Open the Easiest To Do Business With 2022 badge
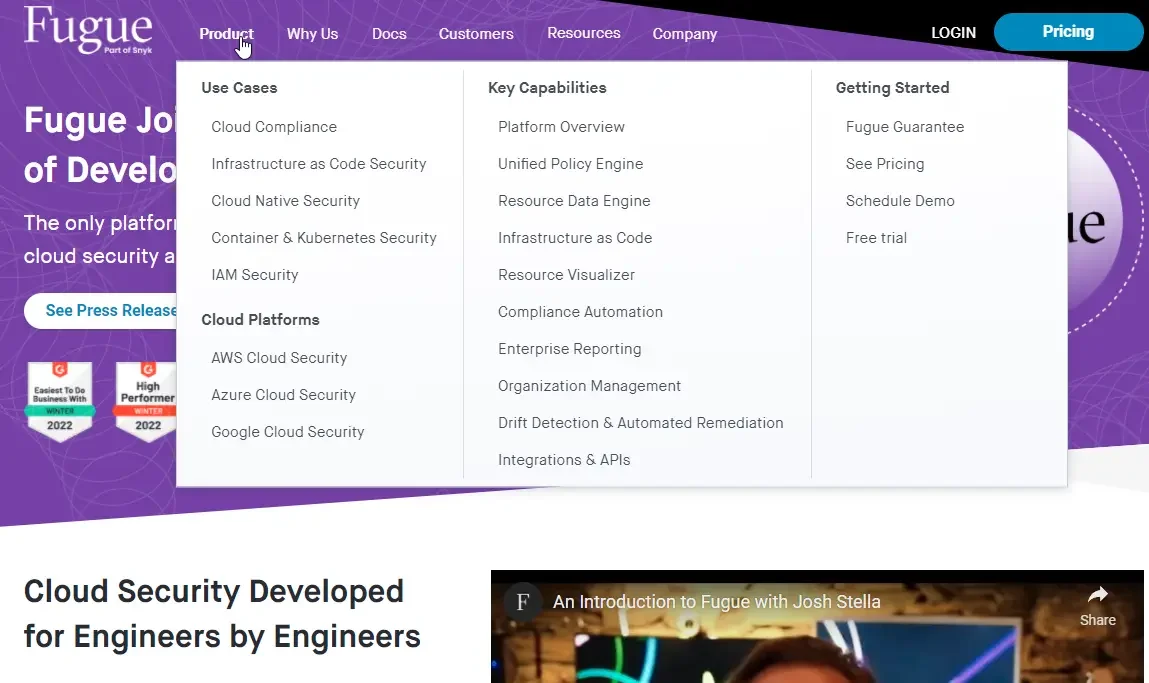Viewport: 1149px width, 683px height. point(60,401)
